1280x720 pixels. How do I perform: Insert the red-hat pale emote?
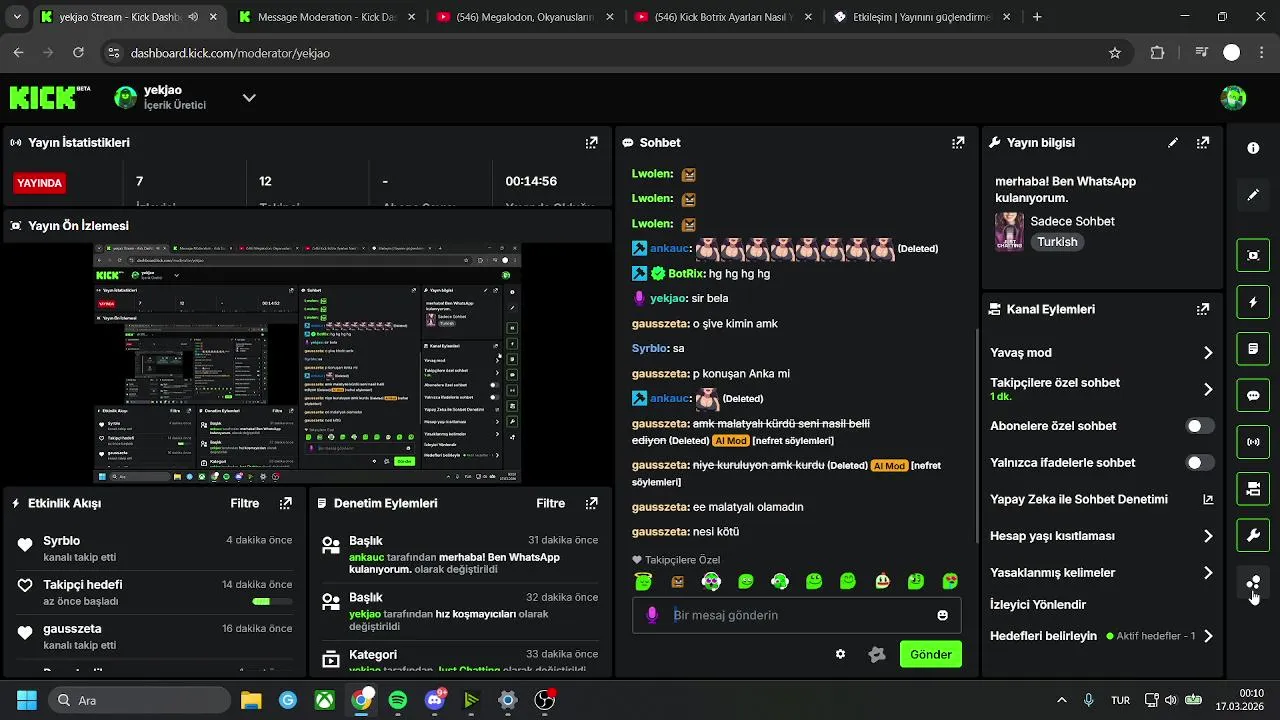[882, 581]
